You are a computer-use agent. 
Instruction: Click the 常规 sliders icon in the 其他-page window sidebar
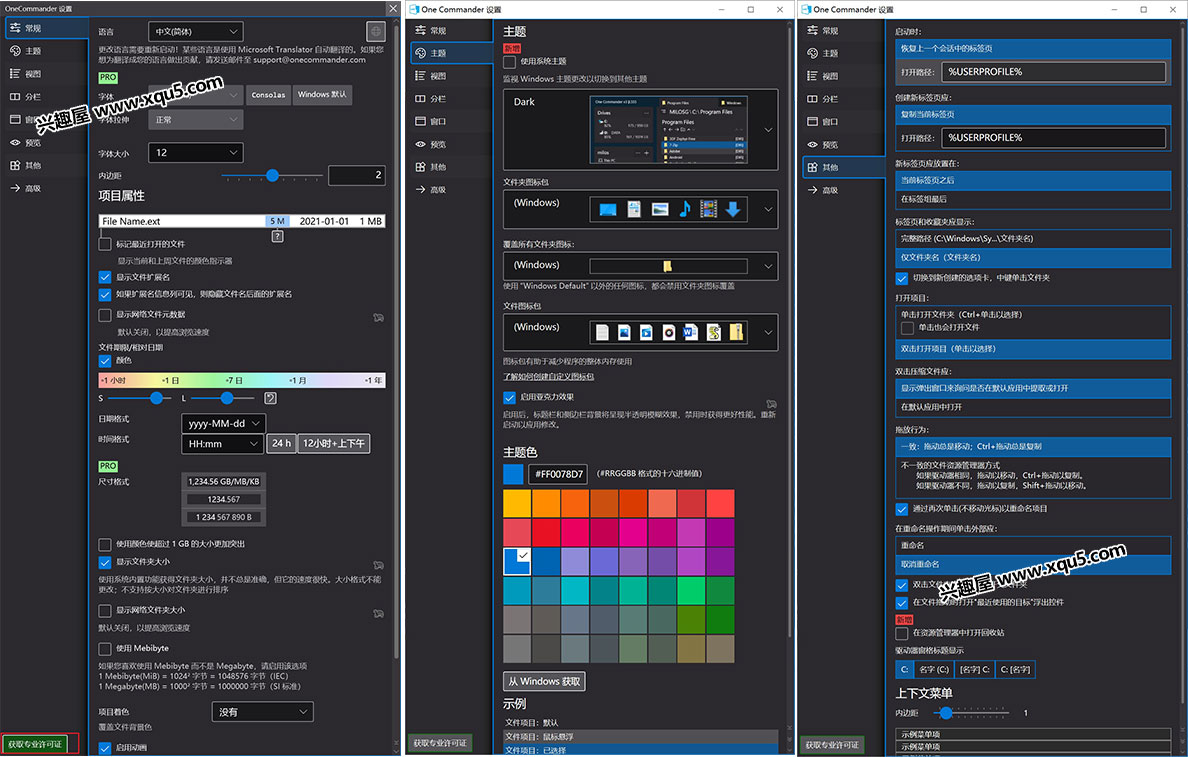[x=812, y=30]
